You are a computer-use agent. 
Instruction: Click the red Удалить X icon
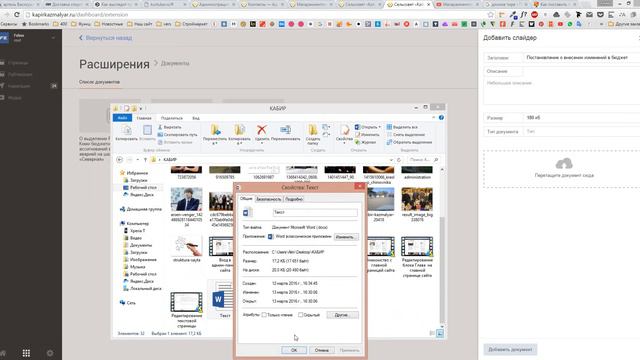[x=262, y=130]
